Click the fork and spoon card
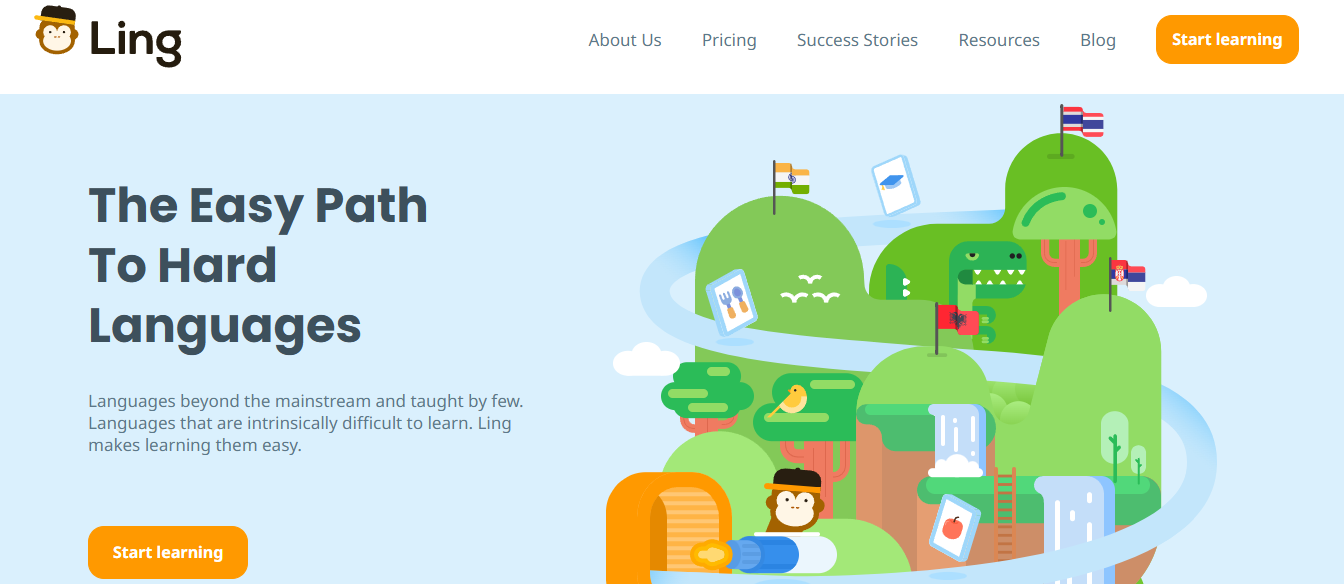Image resolution: width=1344 pixels, height=584 pixels. 731,302
